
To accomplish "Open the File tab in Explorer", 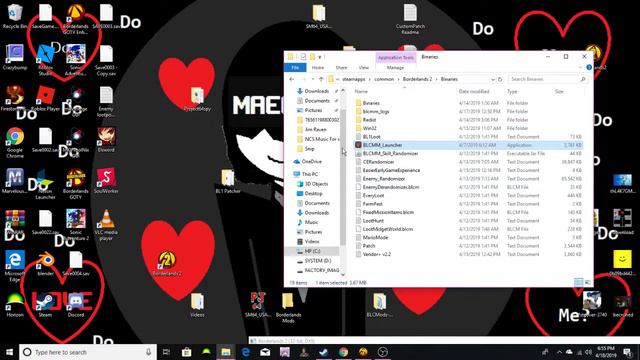I will 295,67.
